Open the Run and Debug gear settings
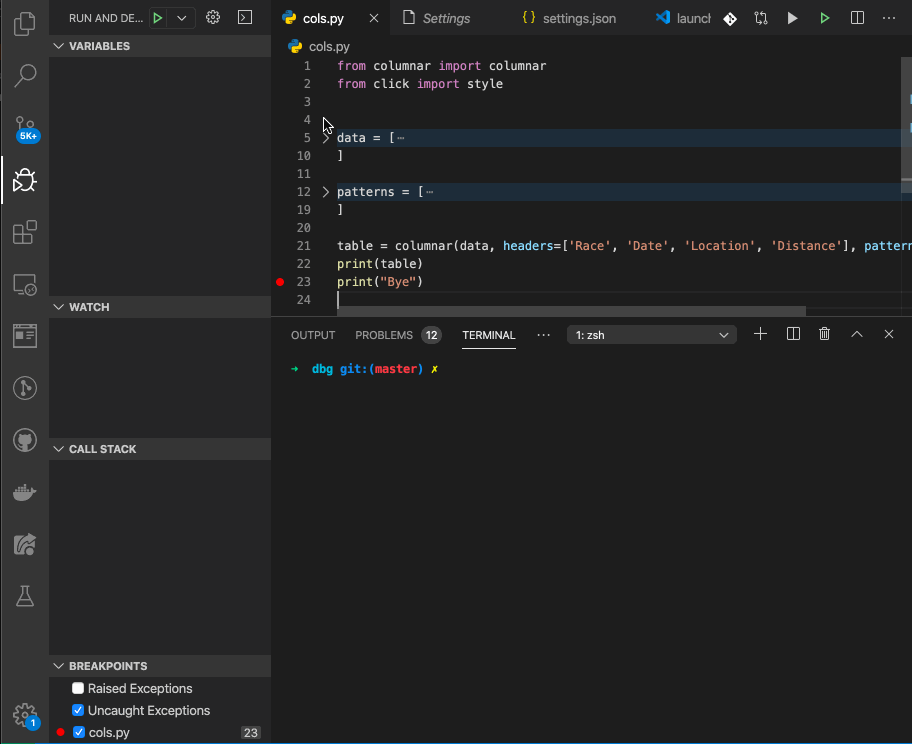The width and height of the screenshot is (912, 744). tap(213, 18)
